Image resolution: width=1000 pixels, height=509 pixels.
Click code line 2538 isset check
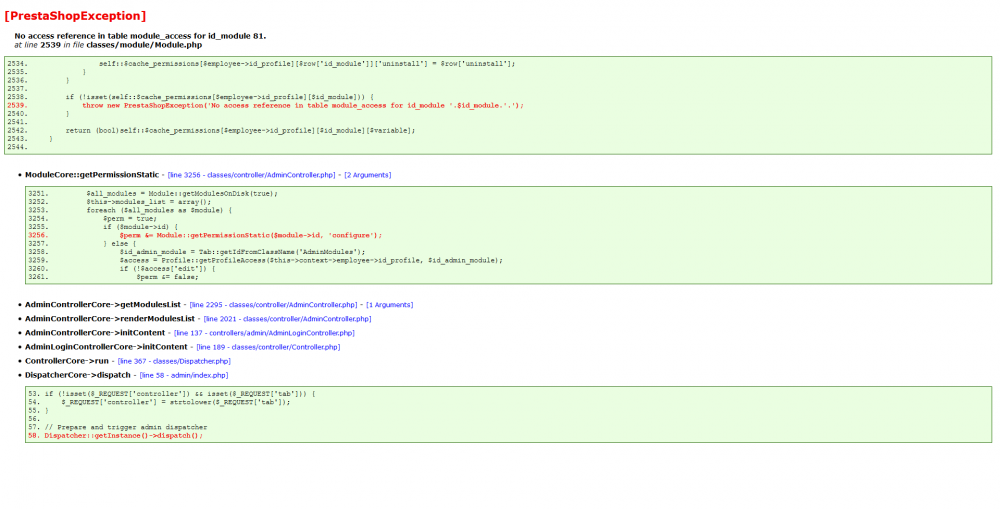click(x=219, y=97)
